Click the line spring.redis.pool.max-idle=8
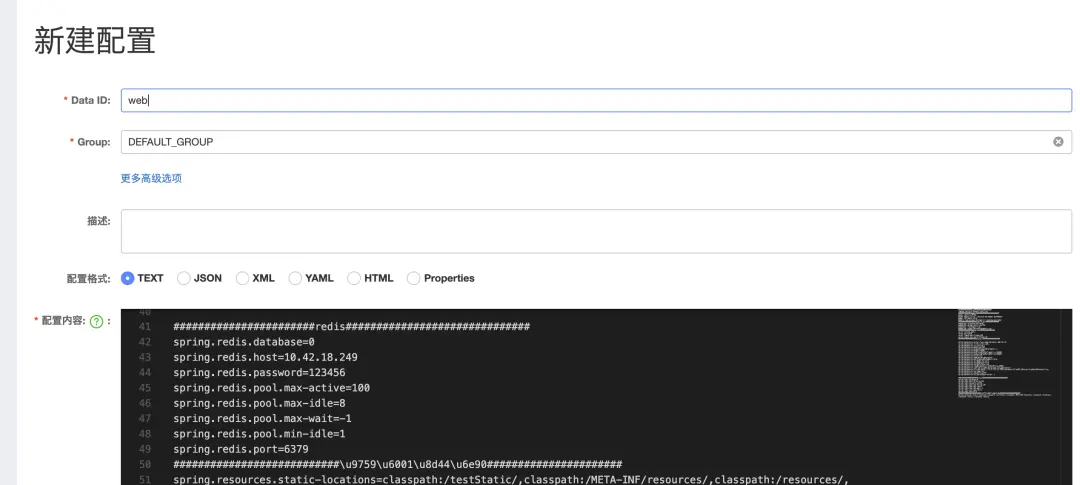The height and width of the screenshot is (485, 1080). (259, 403)
